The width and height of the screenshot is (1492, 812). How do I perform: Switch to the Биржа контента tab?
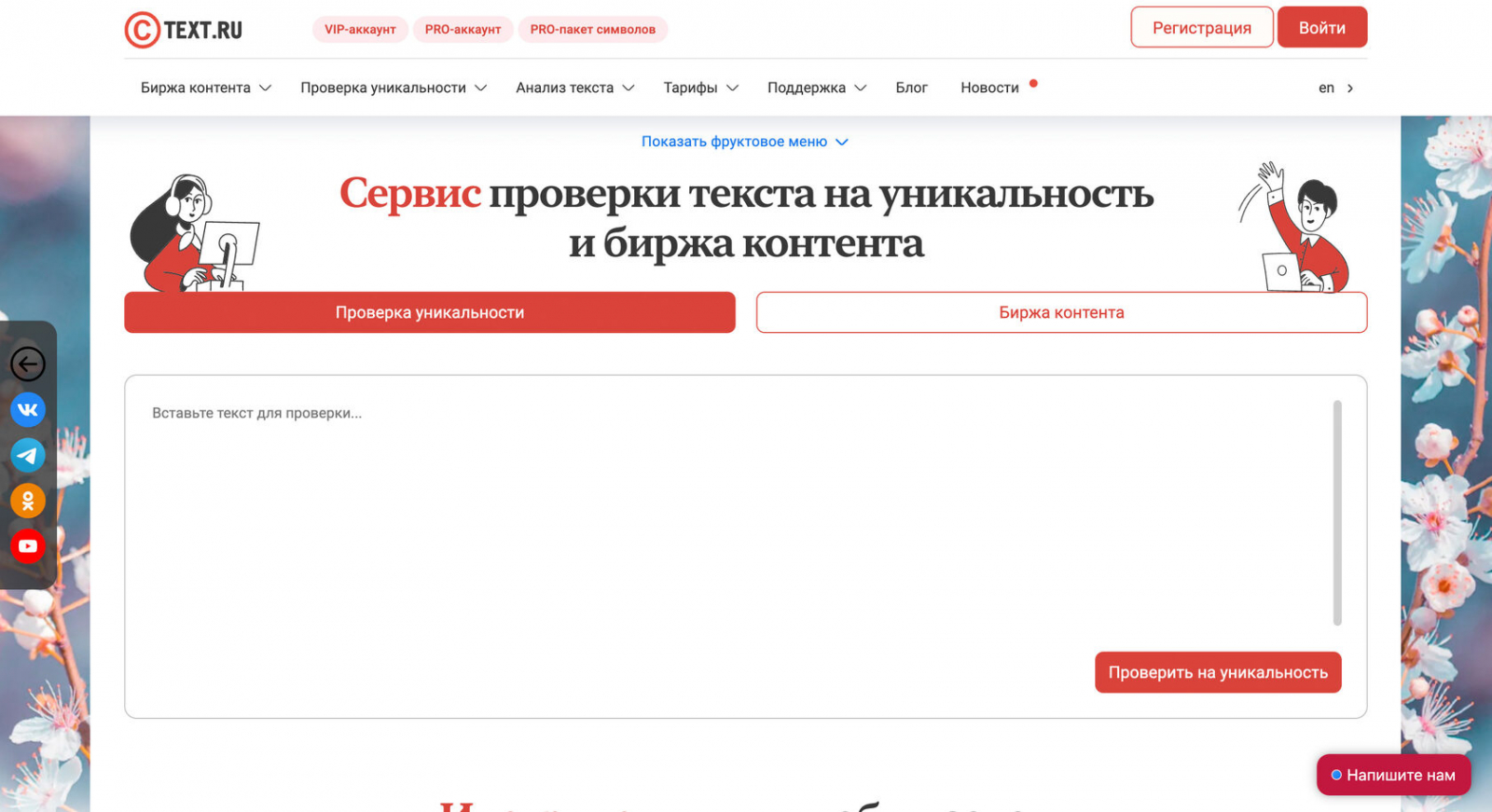click(x=1061, y=312)
